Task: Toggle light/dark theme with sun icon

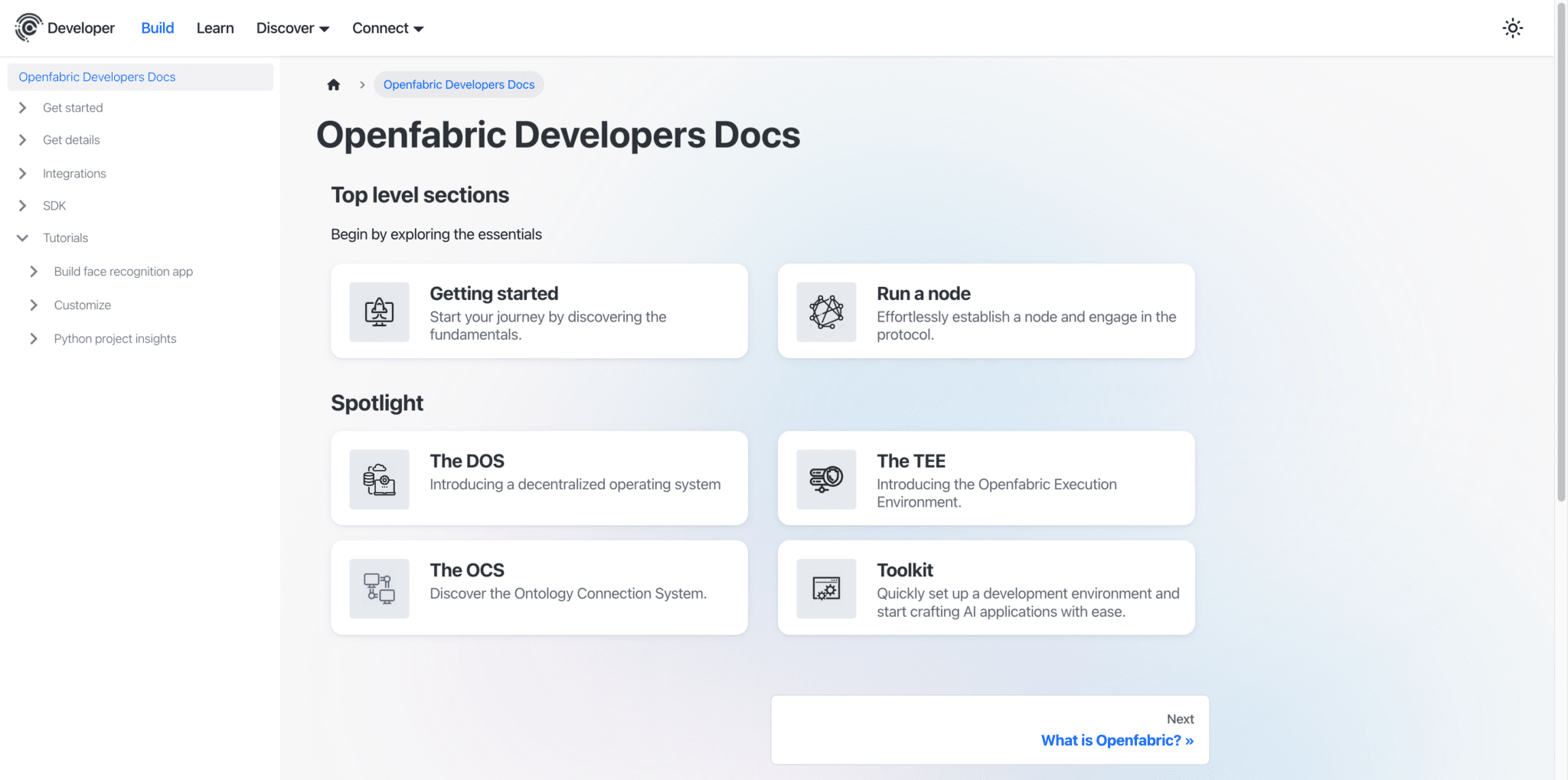Action: [x=1512, y=28]
